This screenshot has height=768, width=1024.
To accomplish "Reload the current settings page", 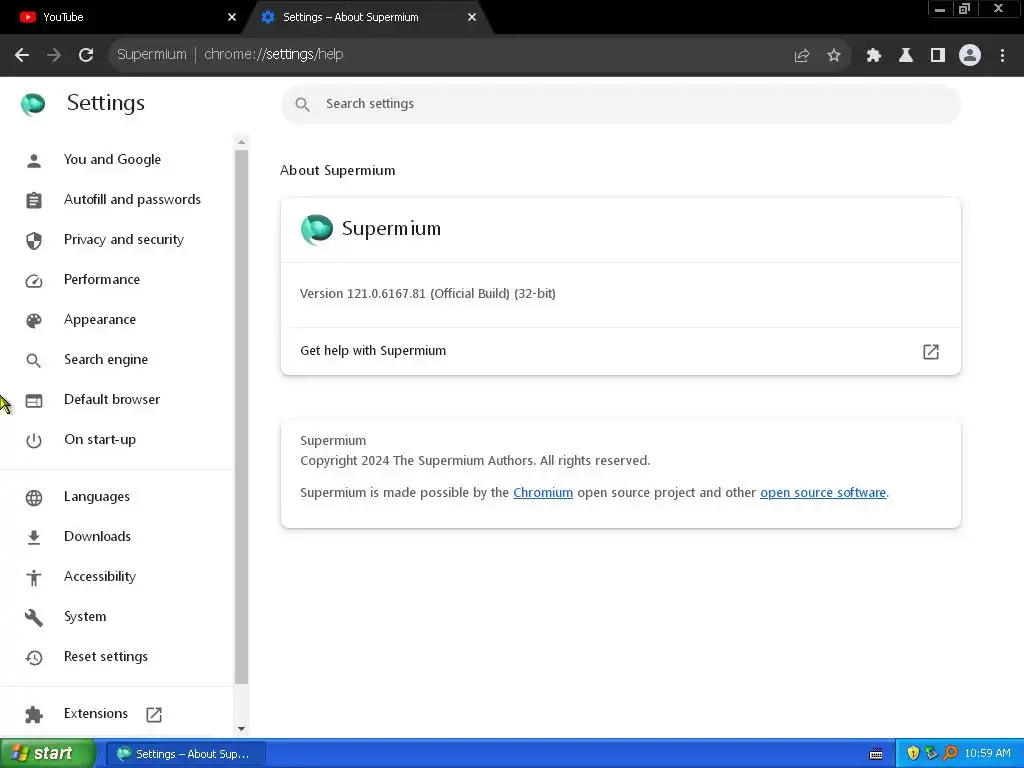I will click(x=86, y=55).
